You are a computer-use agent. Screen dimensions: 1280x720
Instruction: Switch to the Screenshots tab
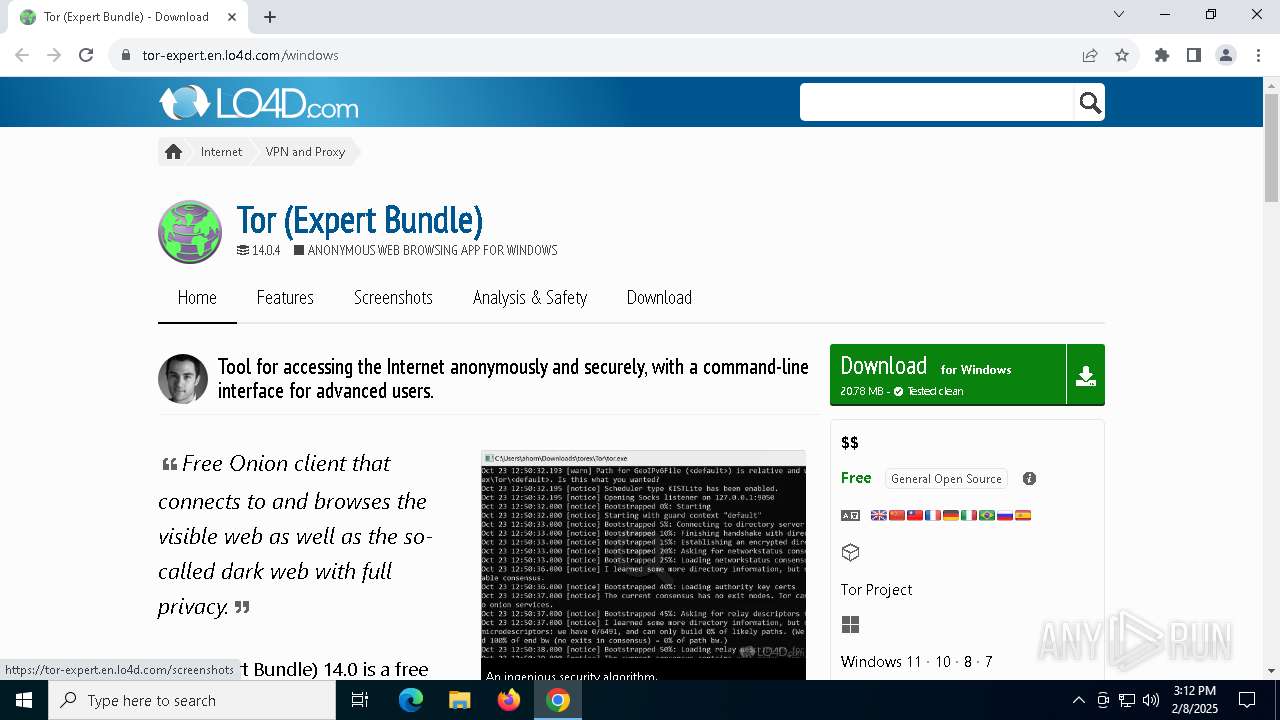[x=393, y=297]
